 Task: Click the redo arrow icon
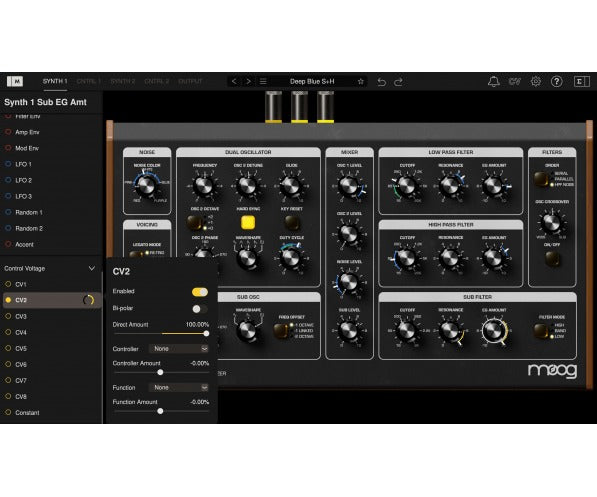pyautogui.click(x=399, y=82)
